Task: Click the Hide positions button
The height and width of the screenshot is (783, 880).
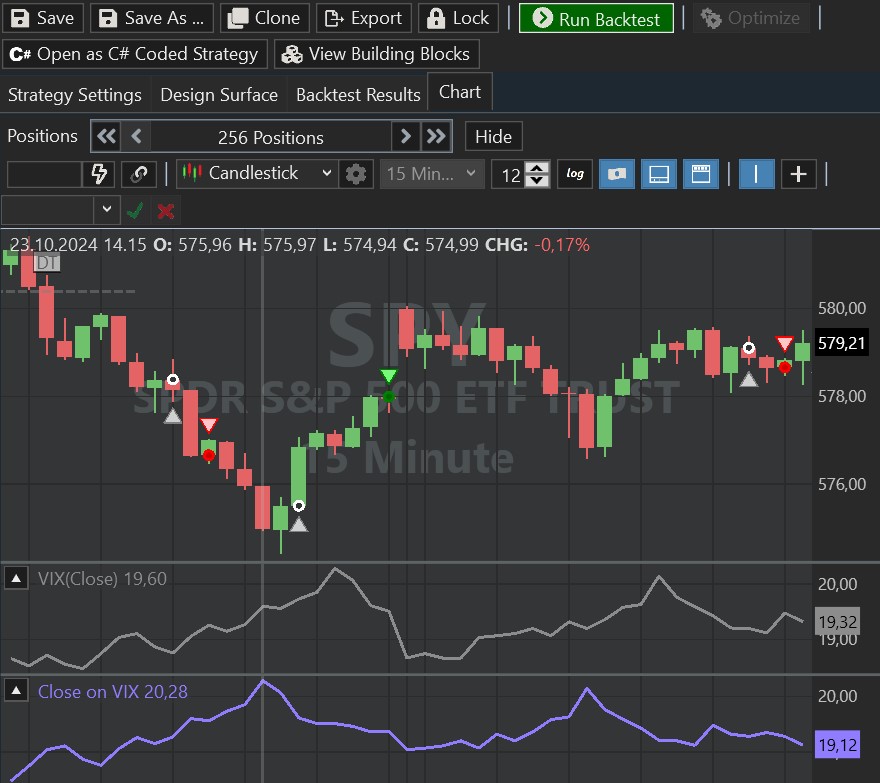Action: (x=493, y=137)
